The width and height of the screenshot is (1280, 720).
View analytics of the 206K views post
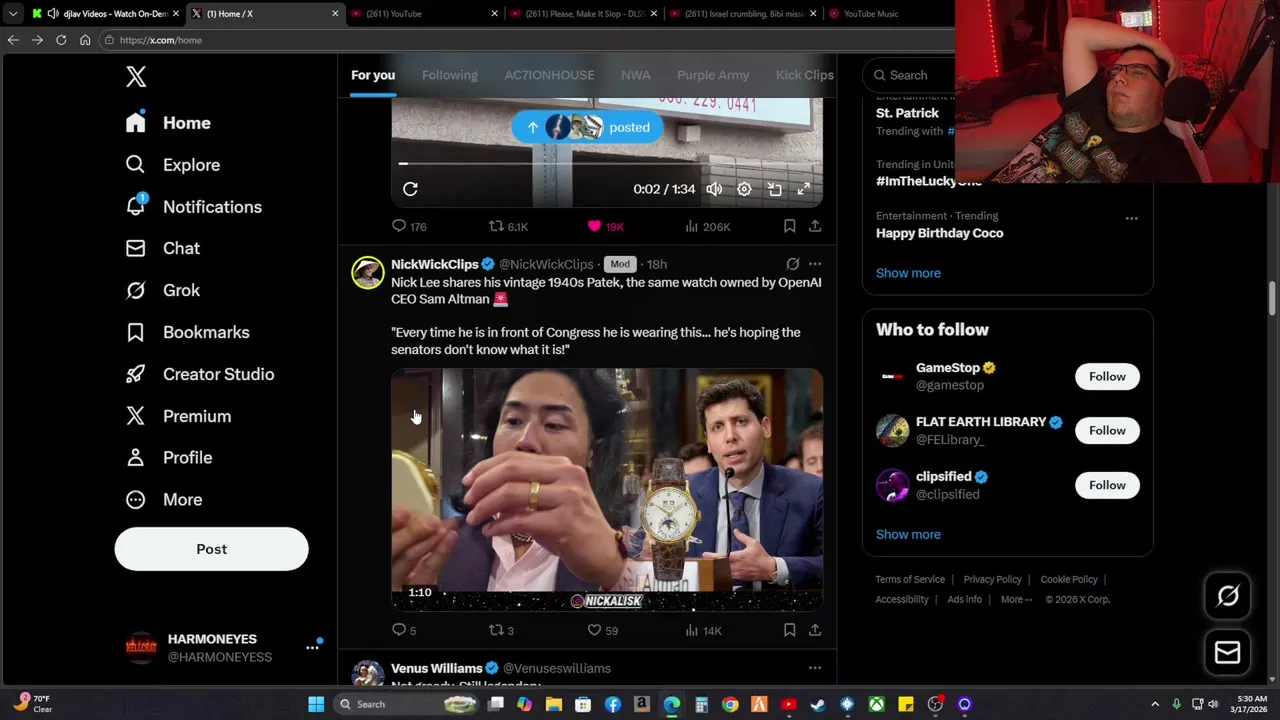tap(707, 227)
